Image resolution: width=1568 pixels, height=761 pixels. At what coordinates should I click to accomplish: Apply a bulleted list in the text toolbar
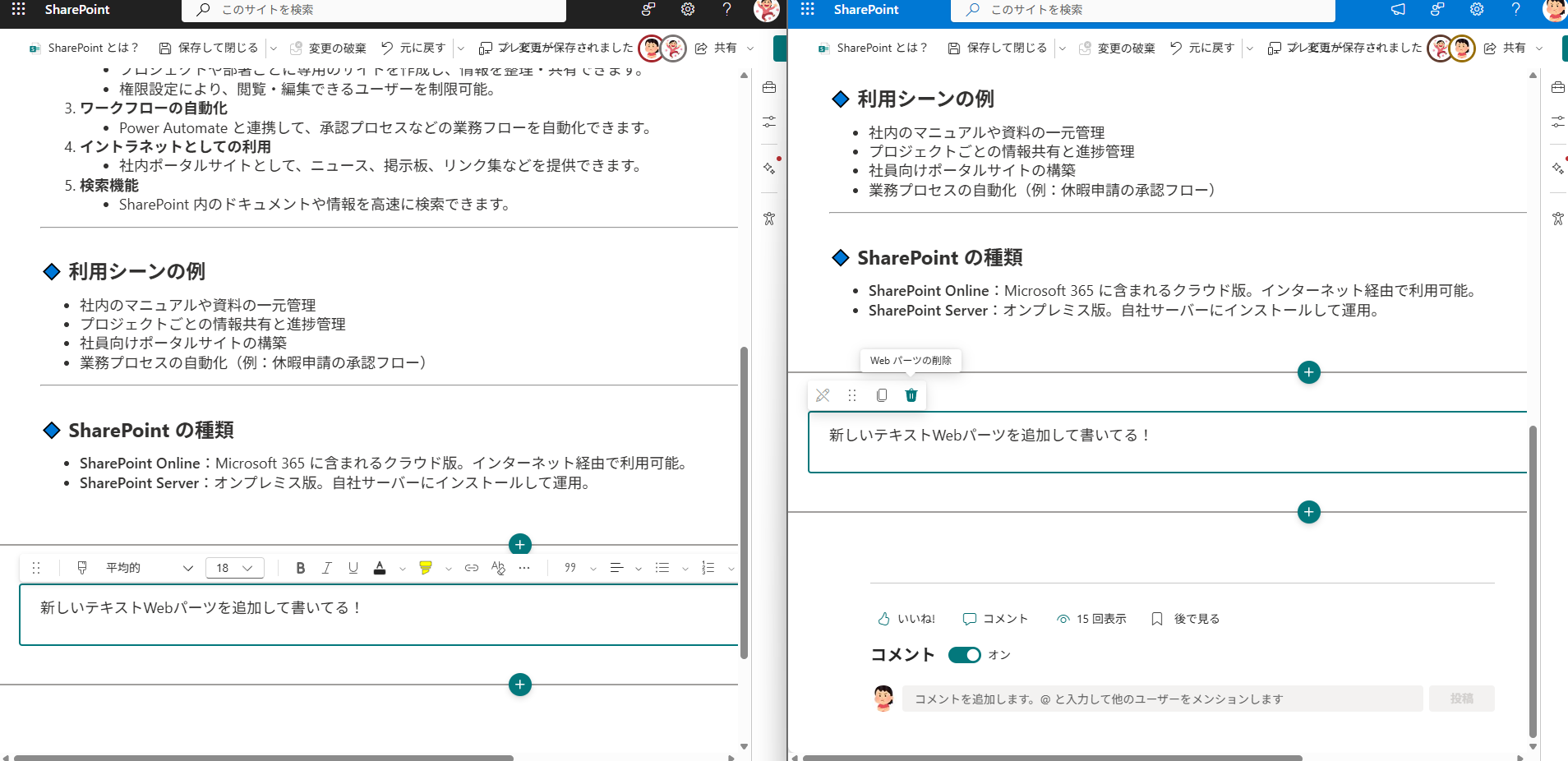[x=662, y=568]
